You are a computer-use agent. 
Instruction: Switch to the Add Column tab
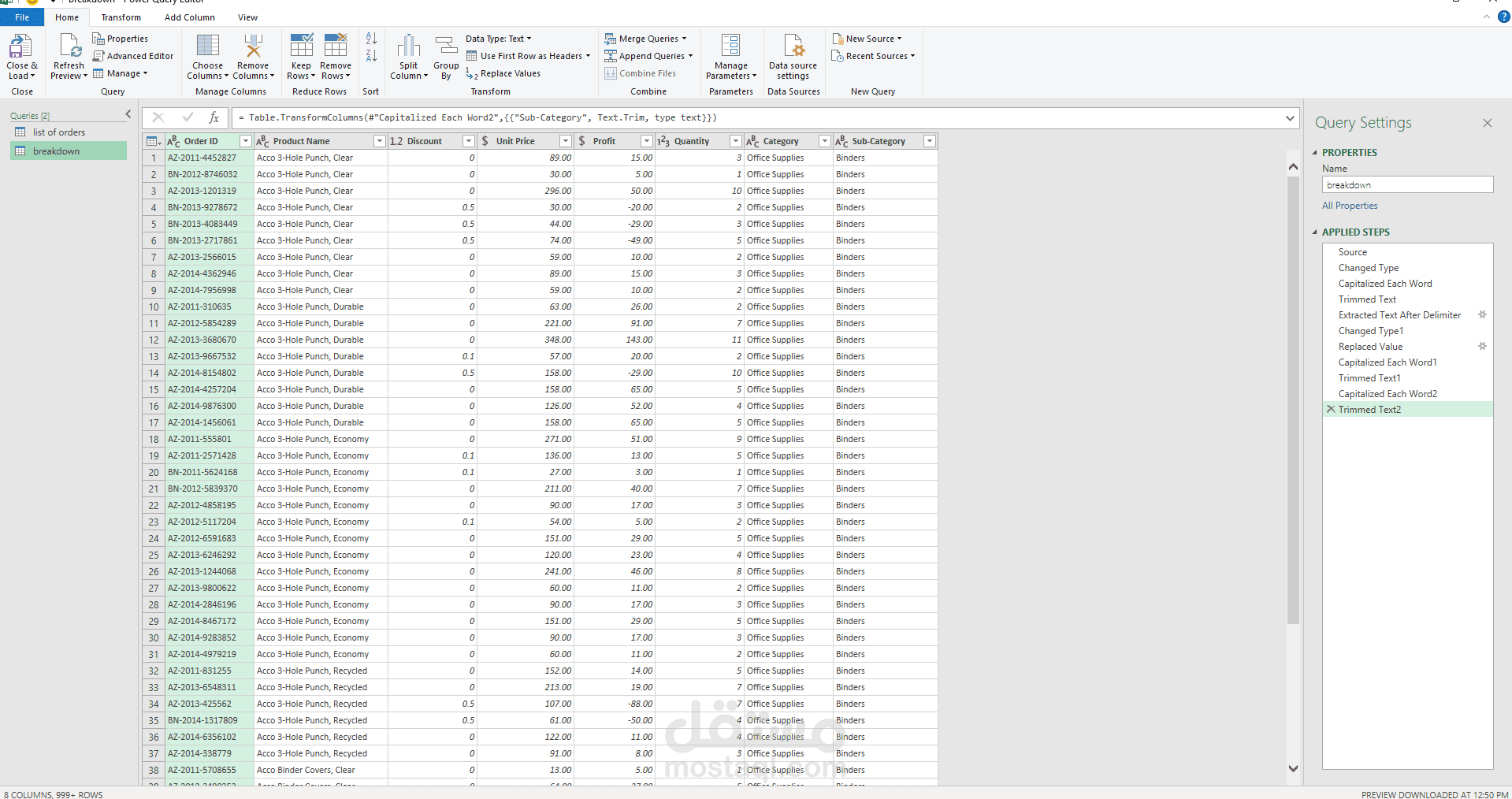coord(189,17)
